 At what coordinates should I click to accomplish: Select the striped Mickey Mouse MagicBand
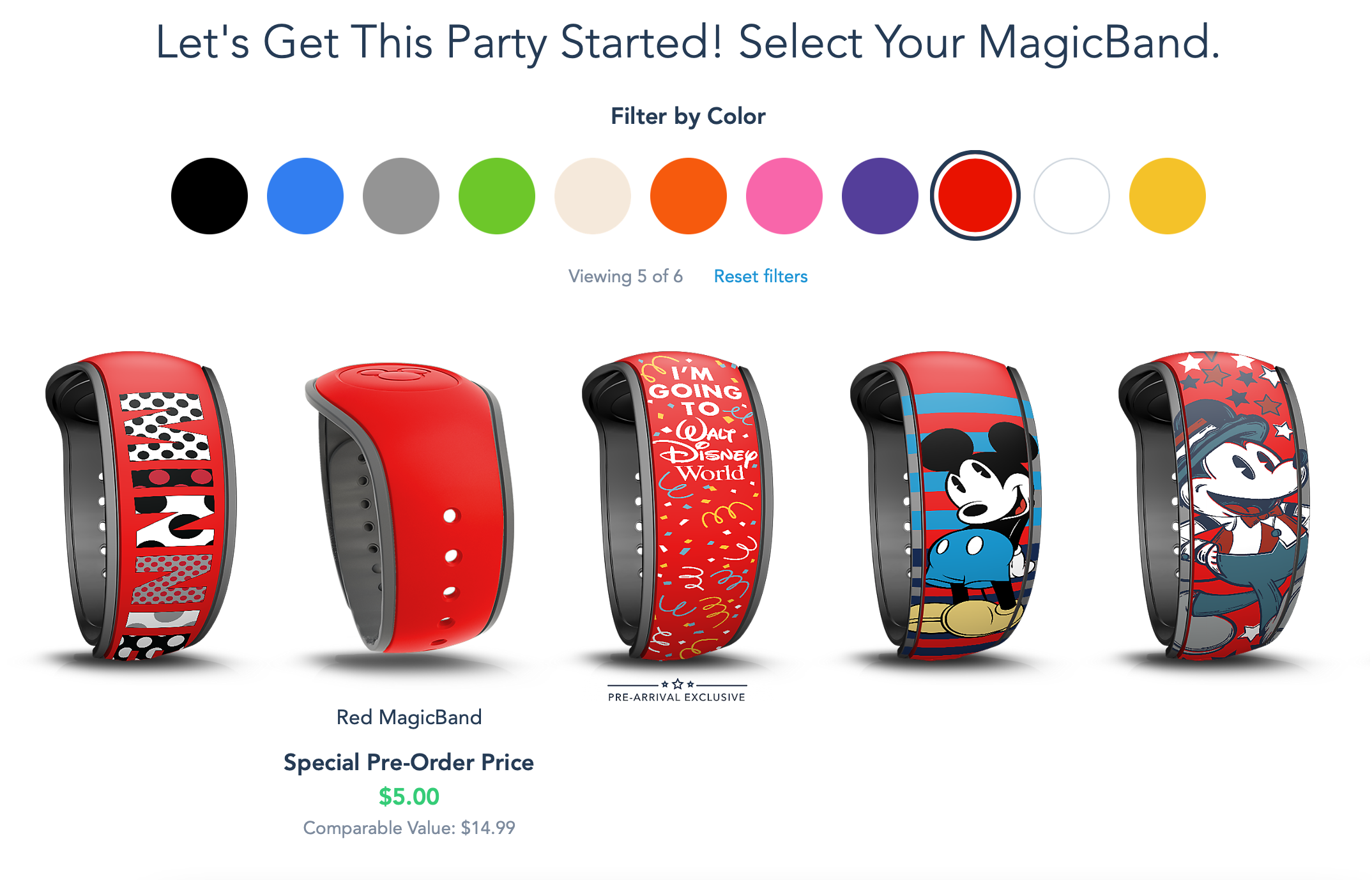pyautogui.click(x=947, y=506)
